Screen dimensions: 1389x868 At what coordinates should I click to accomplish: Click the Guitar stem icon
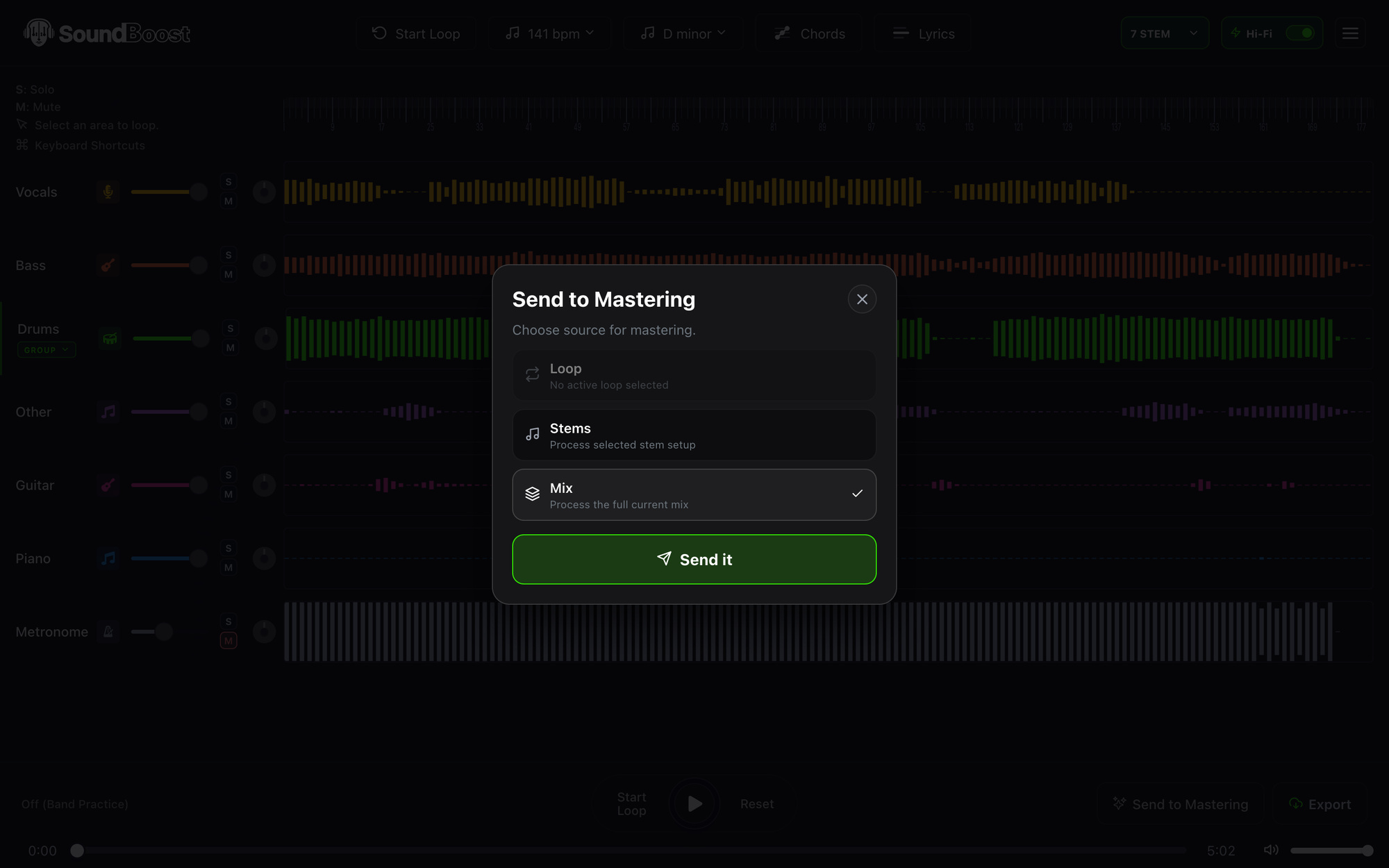click(x=108, y=485)
